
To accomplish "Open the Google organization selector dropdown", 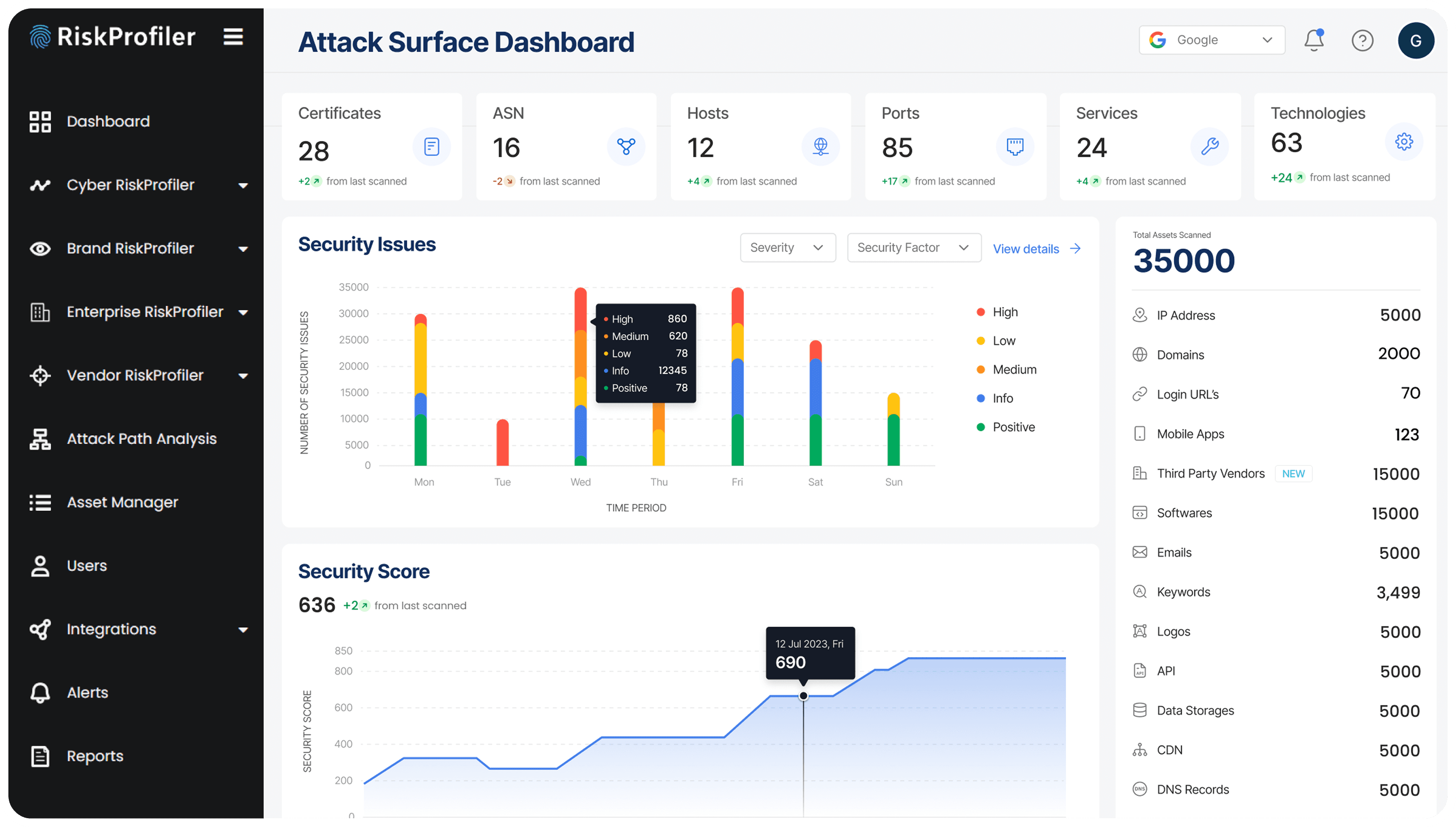I will coord(1212,40).
